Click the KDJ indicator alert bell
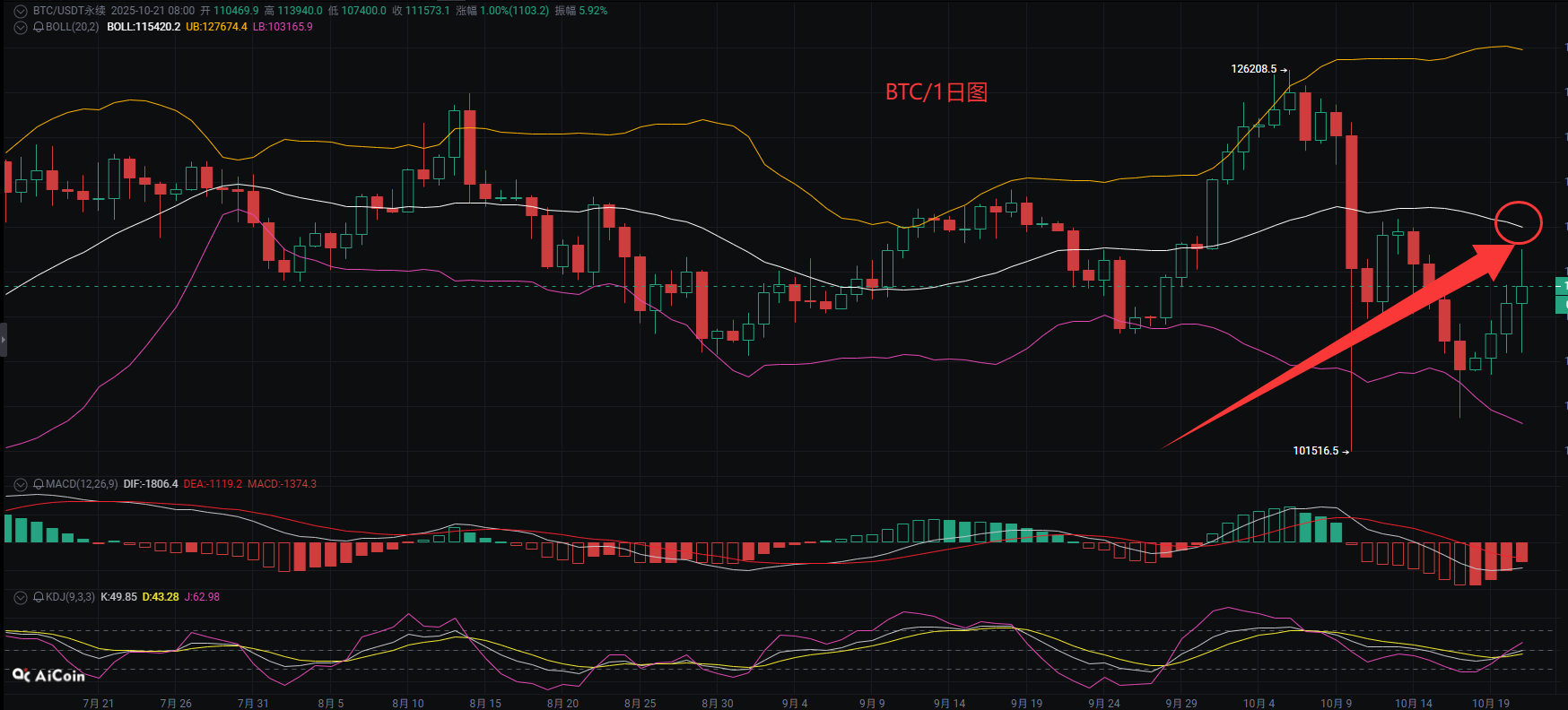Image resolution: width=1568 pixels, height=710 pixels. 39,597
